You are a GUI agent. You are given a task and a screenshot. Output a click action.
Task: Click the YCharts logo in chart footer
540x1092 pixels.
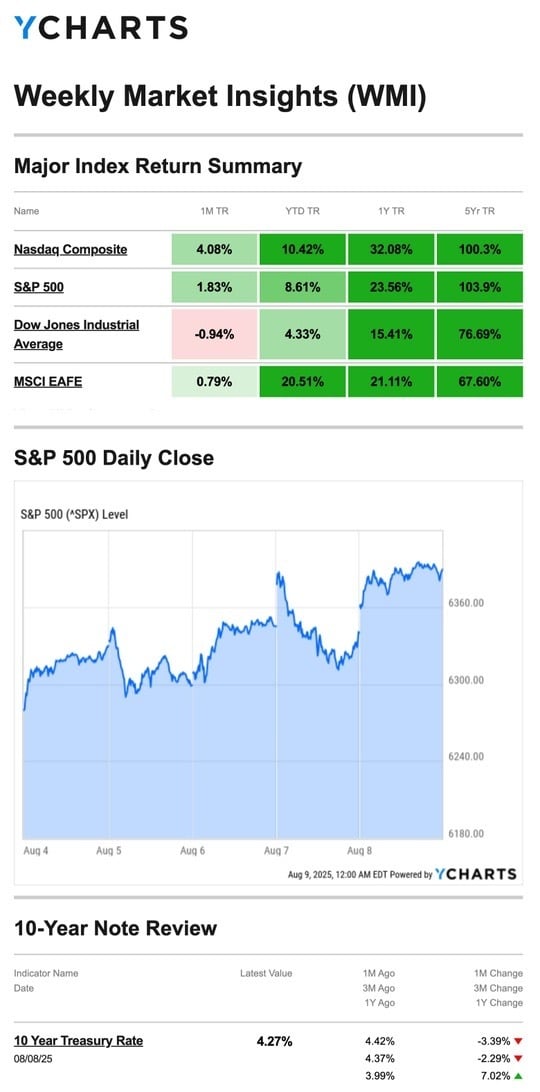(x=476, y=874)
